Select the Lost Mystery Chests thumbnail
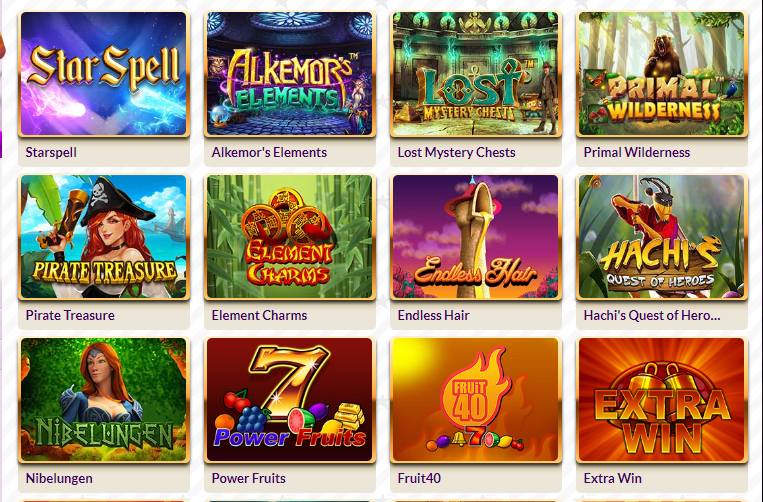The height and width of the screenshot is (502, 763). [475, 74]
